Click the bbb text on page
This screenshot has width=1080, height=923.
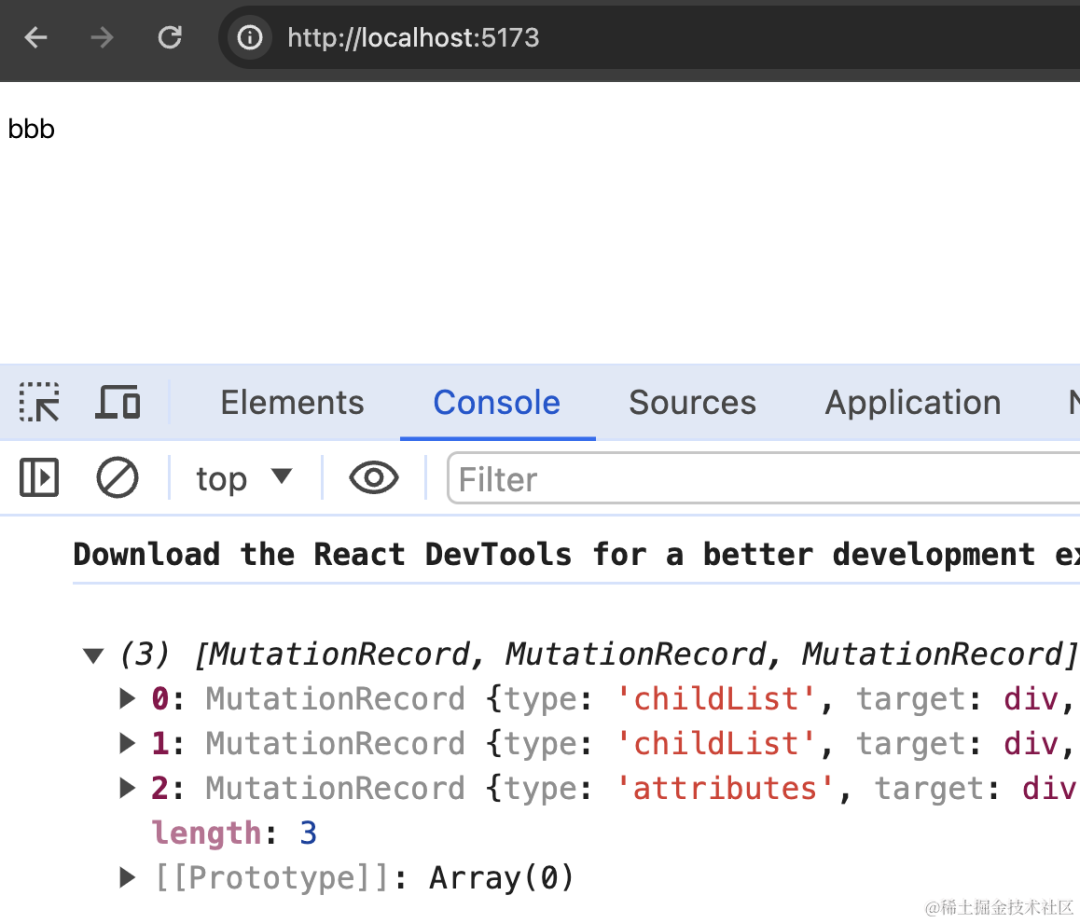(x=31, y=129)
